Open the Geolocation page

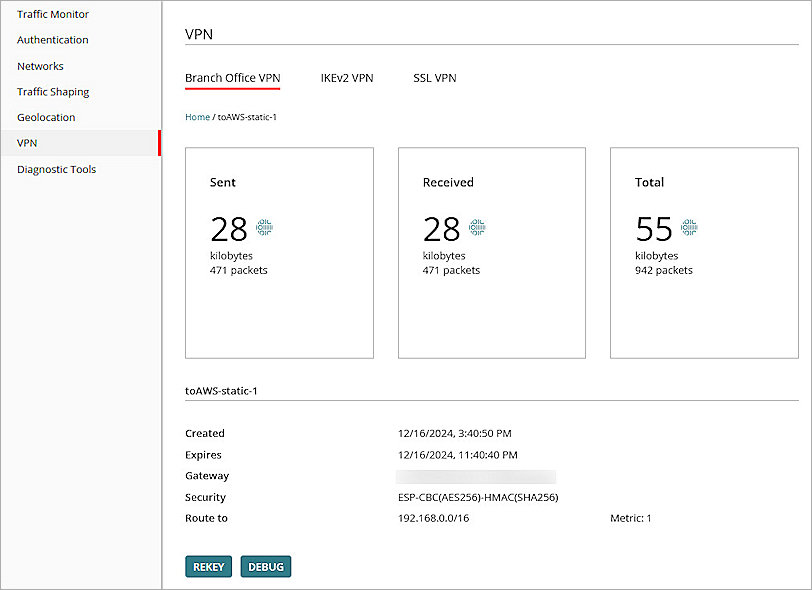[46, 117]
